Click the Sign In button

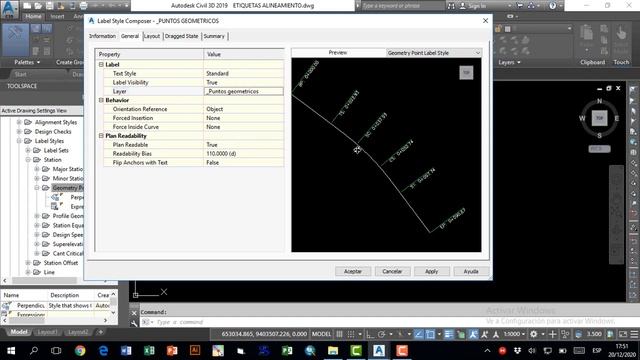point(473,6)
